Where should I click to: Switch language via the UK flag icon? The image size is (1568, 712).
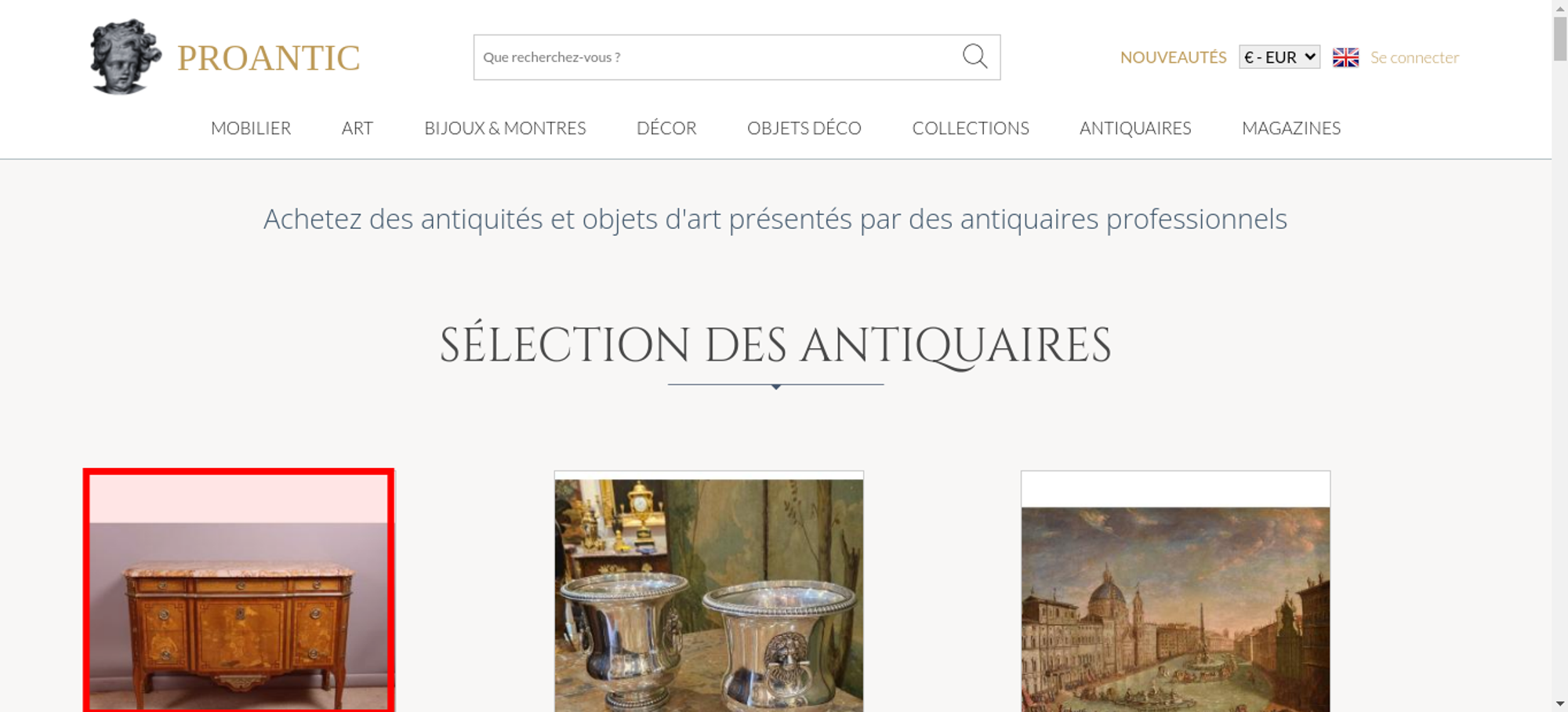pos(1345,57)
